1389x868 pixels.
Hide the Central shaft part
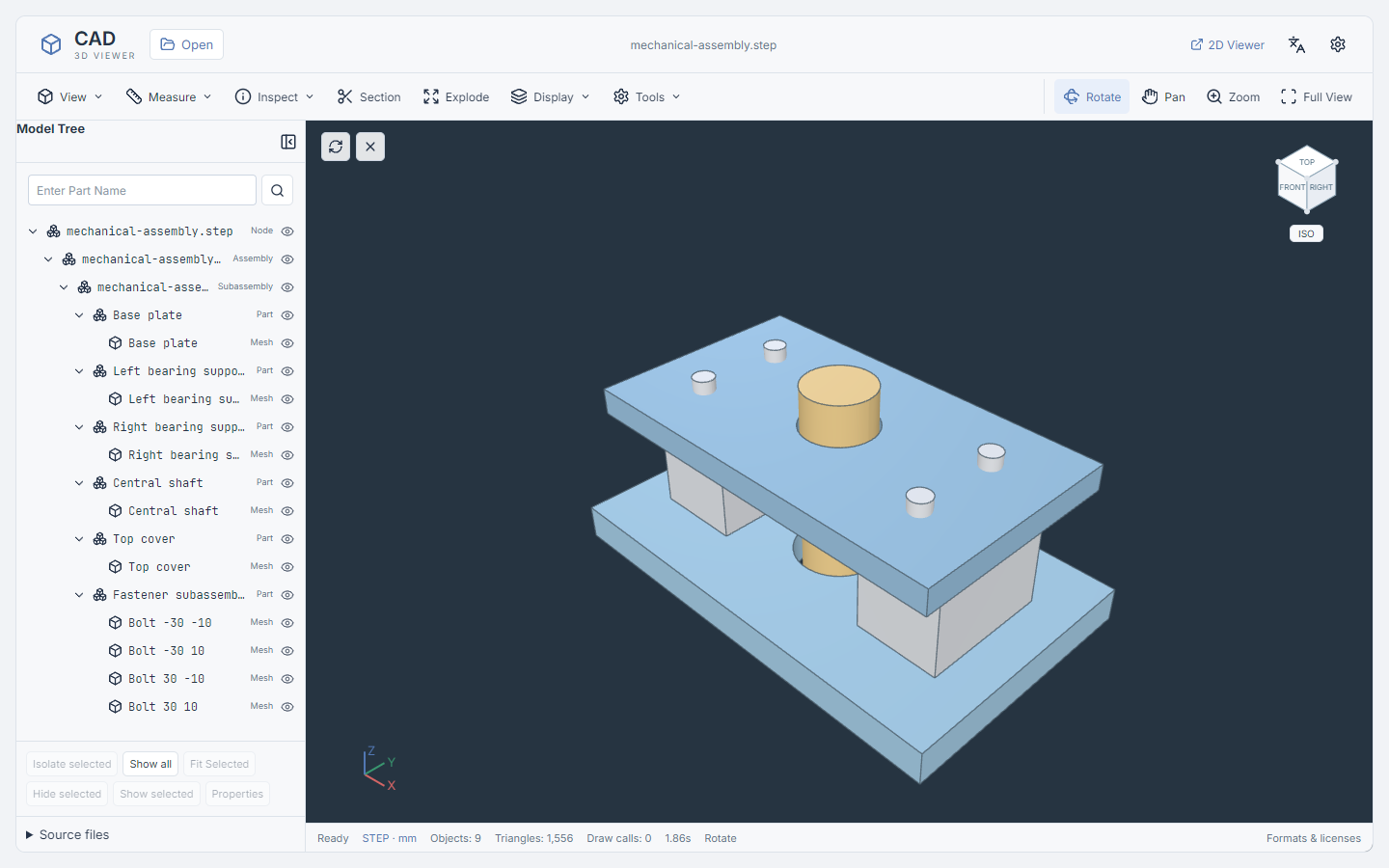click(287, 483)
